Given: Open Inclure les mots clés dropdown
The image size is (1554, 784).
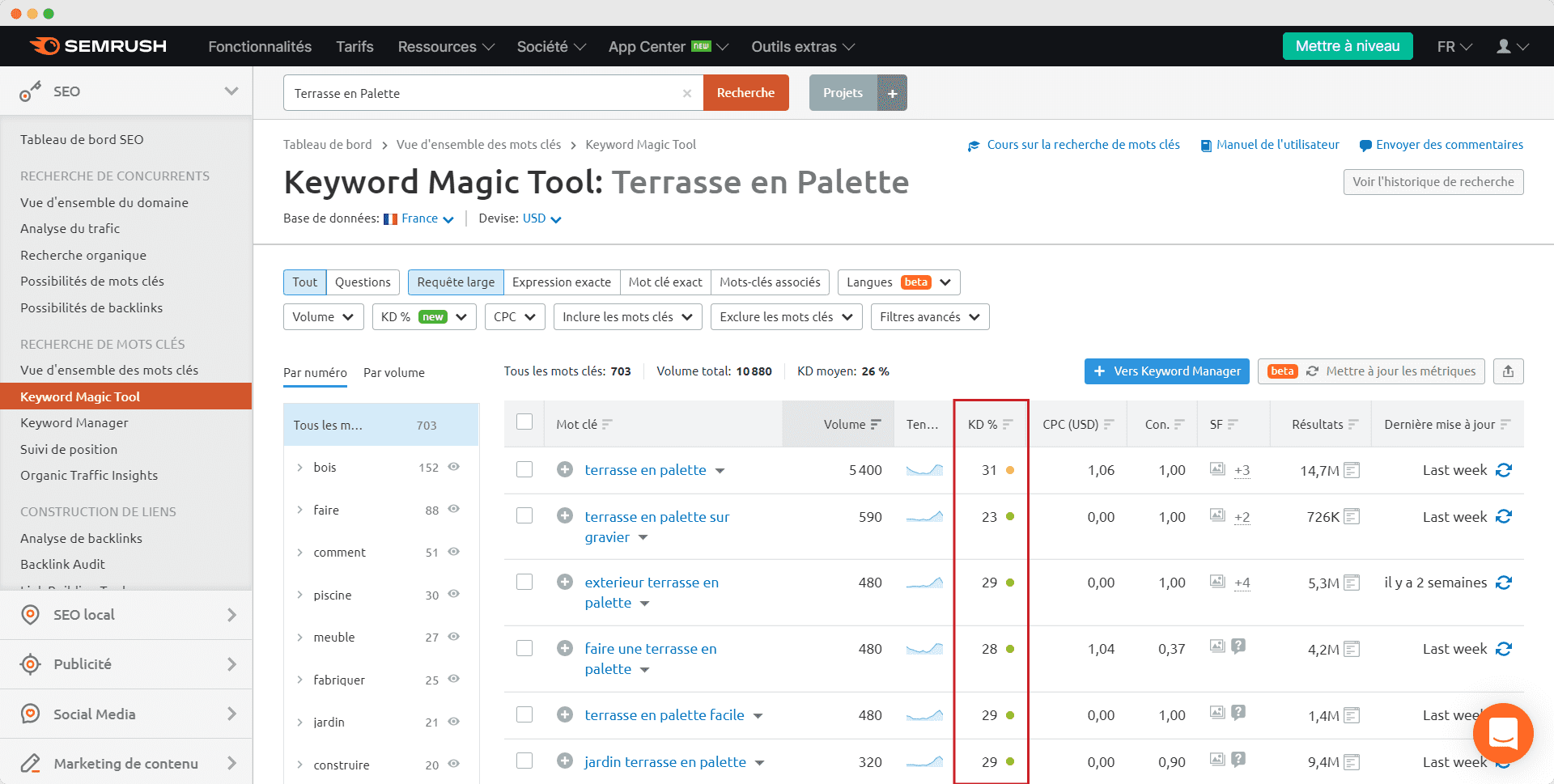Looking at the screenshot, I should tap(627, 316).
